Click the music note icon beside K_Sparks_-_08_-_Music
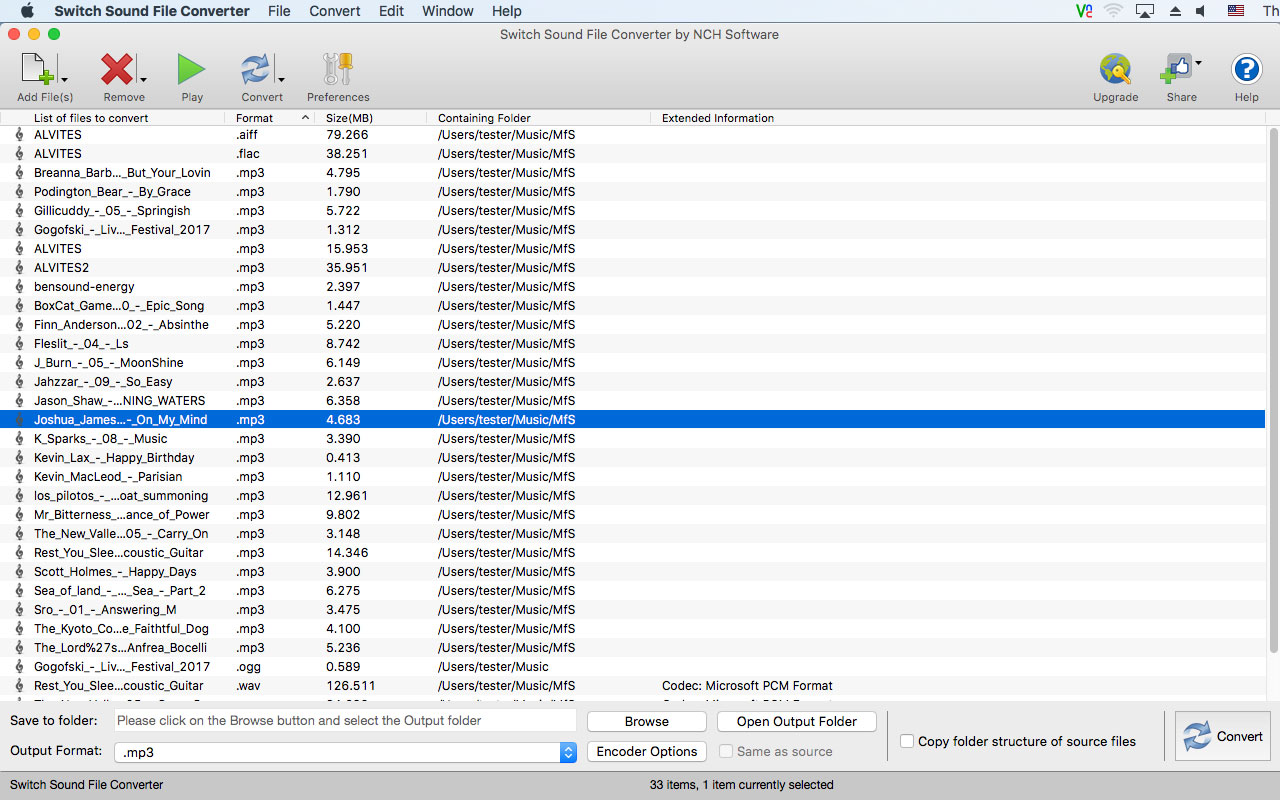The height and width of the screenshot is (800, 1280). point(19,439)
